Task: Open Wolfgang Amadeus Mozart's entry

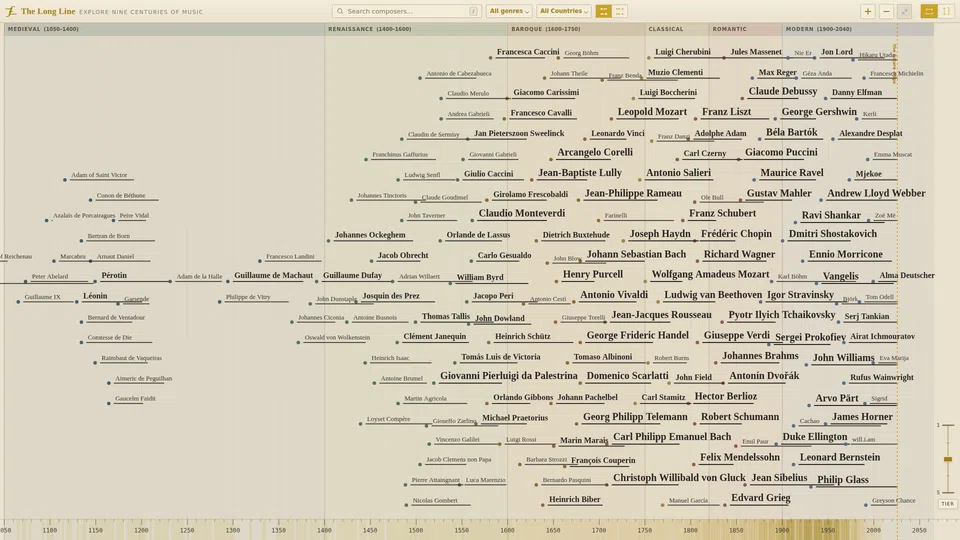Action: coord(710,274)
